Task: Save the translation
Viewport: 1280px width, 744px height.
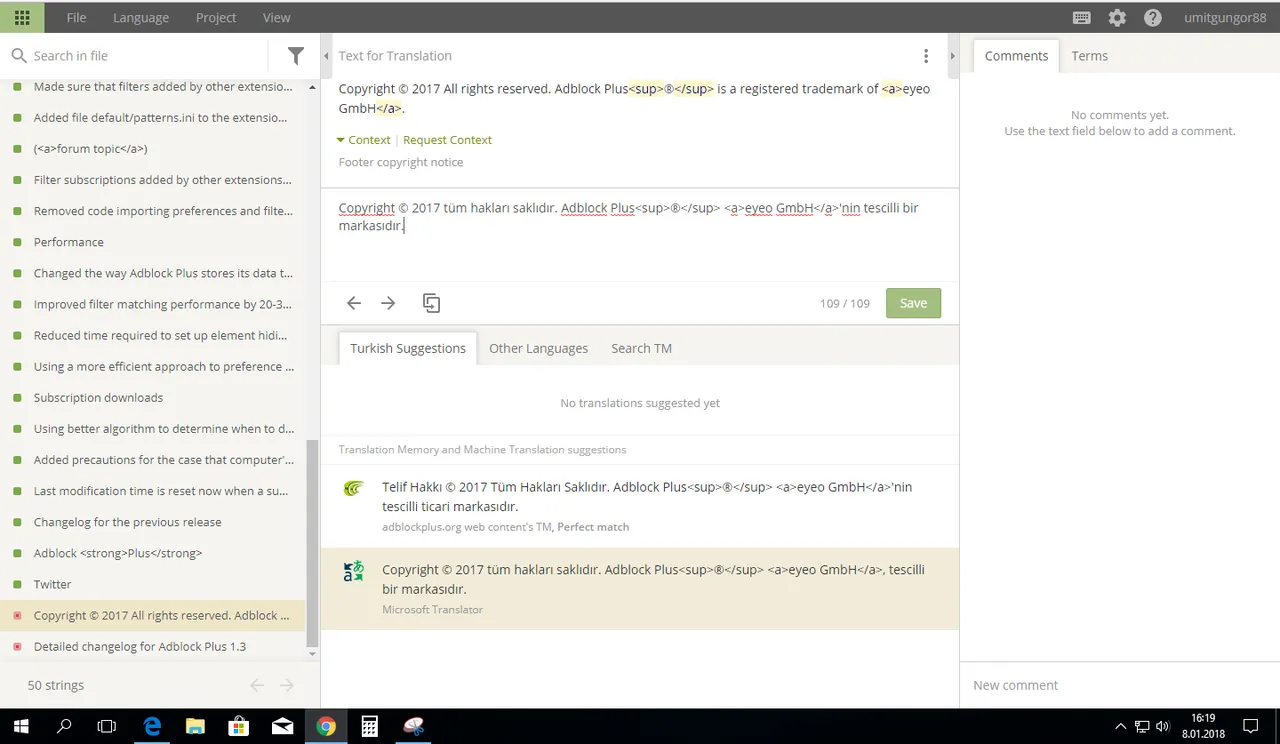Action: 913,303
